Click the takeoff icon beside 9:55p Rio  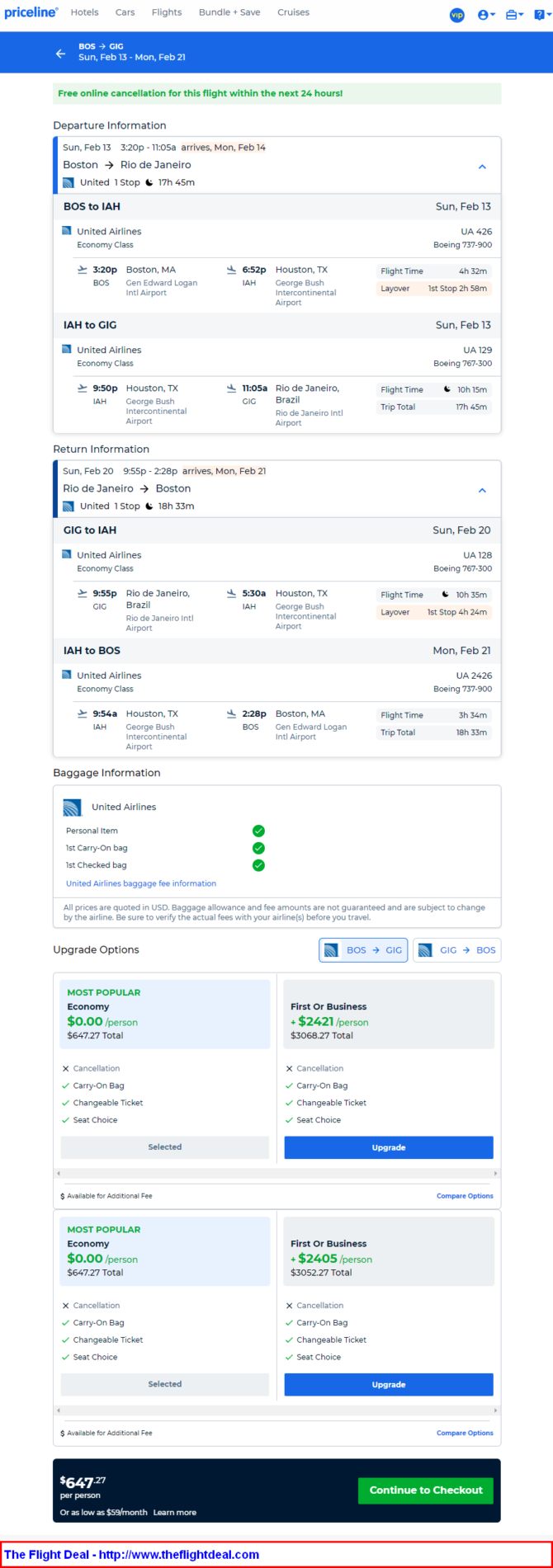tap(82, 593)
